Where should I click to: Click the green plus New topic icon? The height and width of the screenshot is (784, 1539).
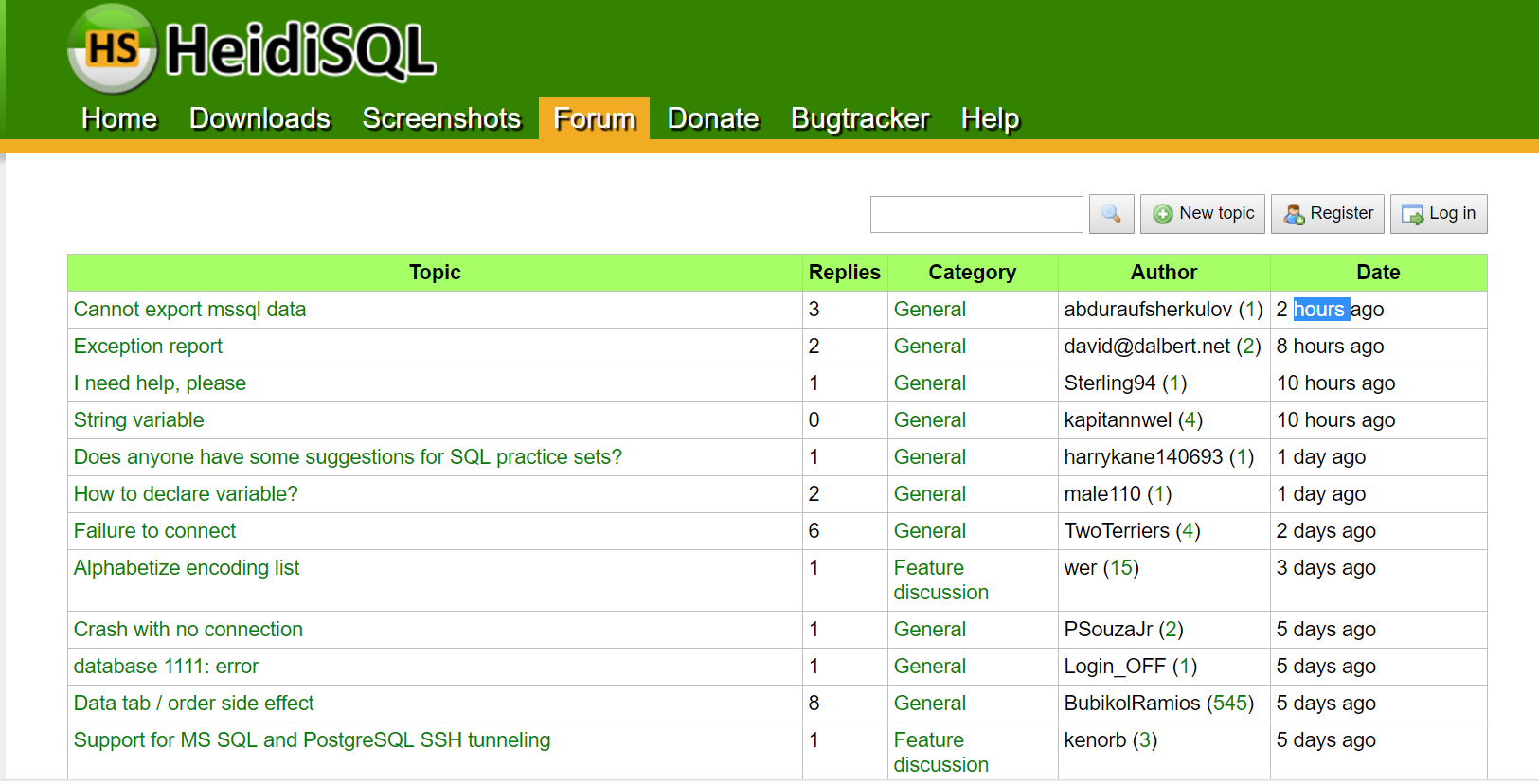pyautogui.click(x=1163, y=215)
